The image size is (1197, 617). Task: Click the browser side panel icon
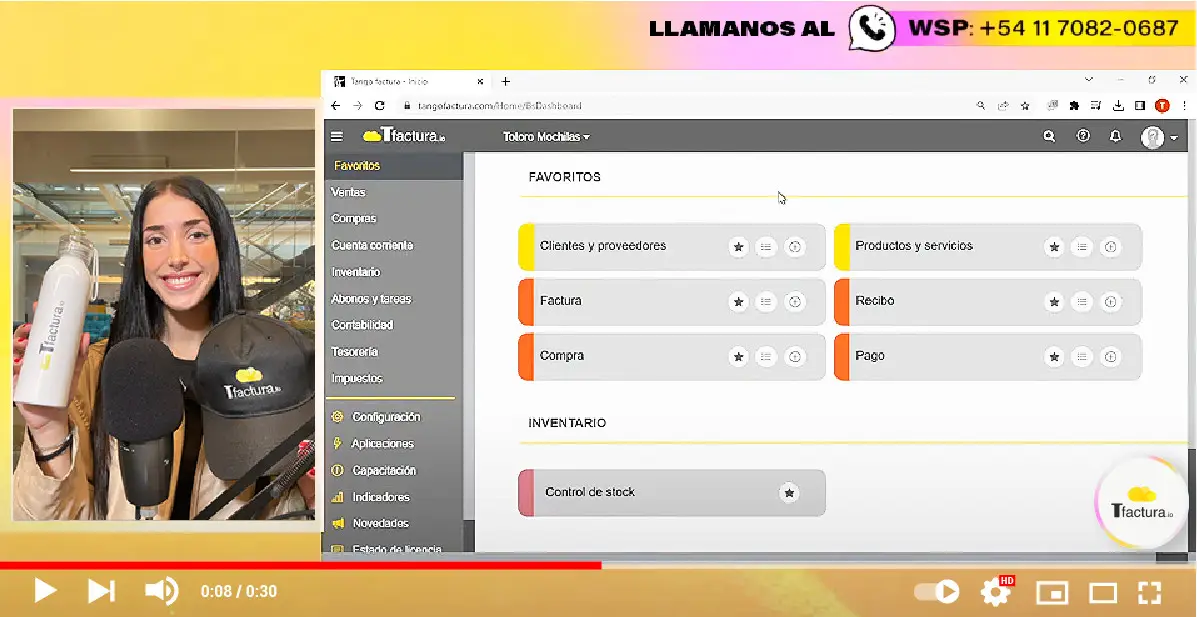1140,105
